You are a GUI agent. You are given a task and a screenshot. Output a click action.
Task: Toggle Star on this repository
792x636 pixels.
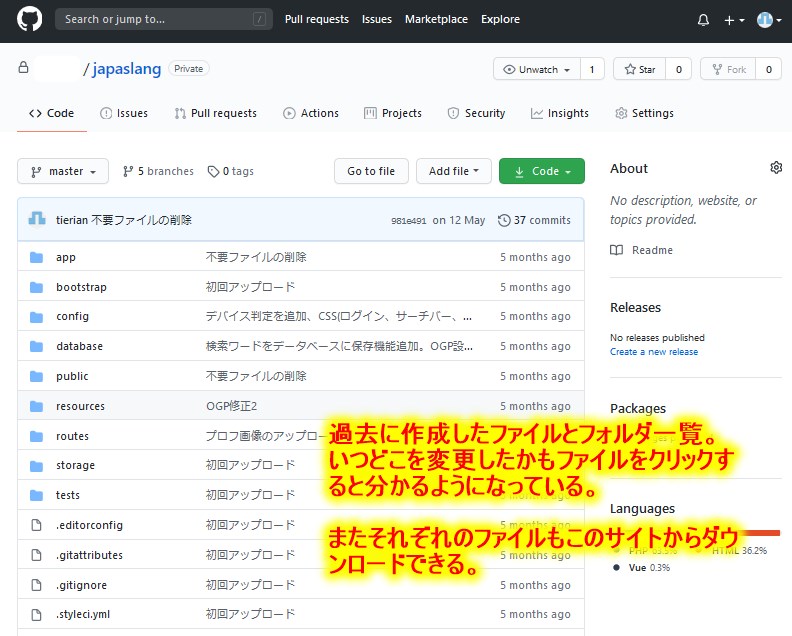tap(640, 69)
